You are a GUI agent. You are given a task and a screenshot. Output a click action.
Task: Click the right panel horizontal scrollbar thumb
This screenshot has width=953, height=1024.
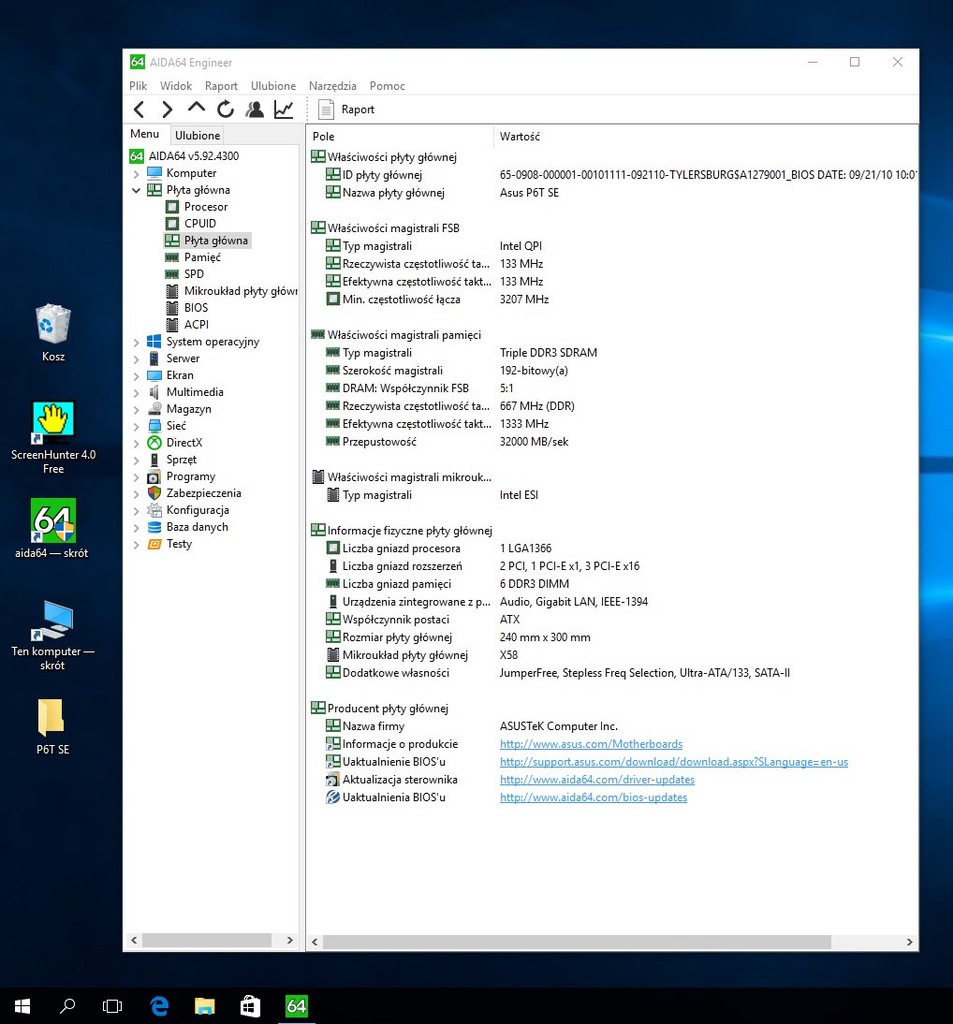coord(577,942)
